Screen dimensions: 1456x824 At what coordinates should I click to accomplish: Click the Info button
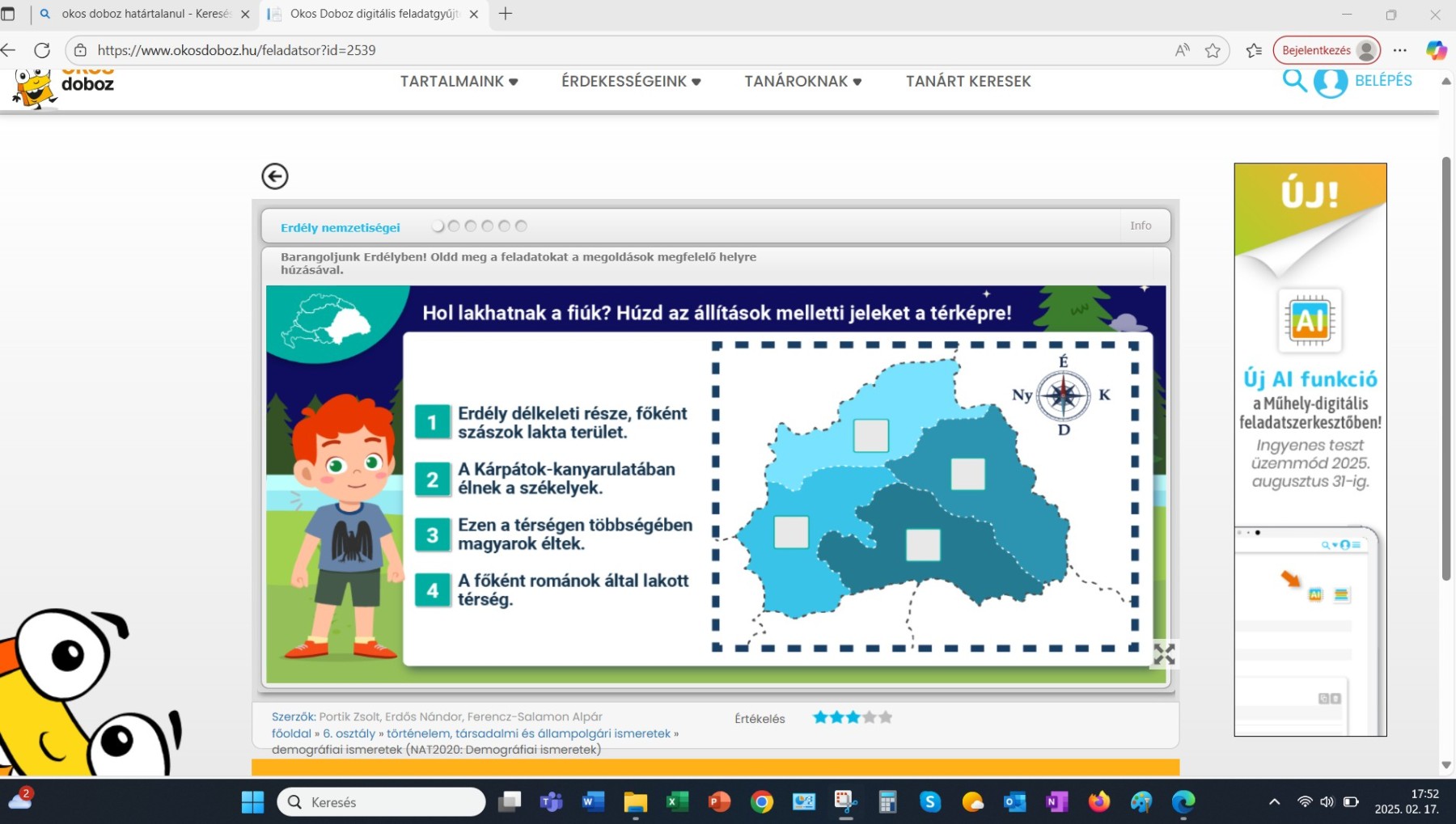[1141, 226]
